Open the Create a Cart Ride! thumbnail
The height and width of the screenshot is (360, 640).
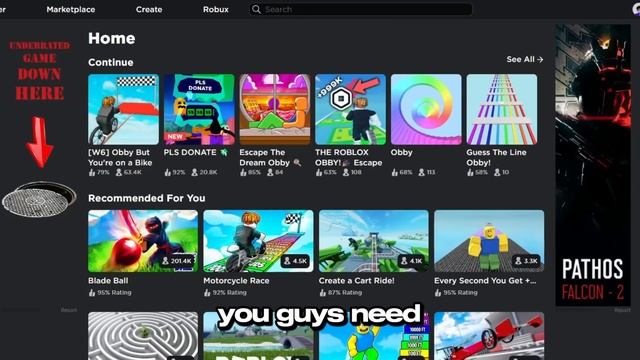click(x=374, y=241)
